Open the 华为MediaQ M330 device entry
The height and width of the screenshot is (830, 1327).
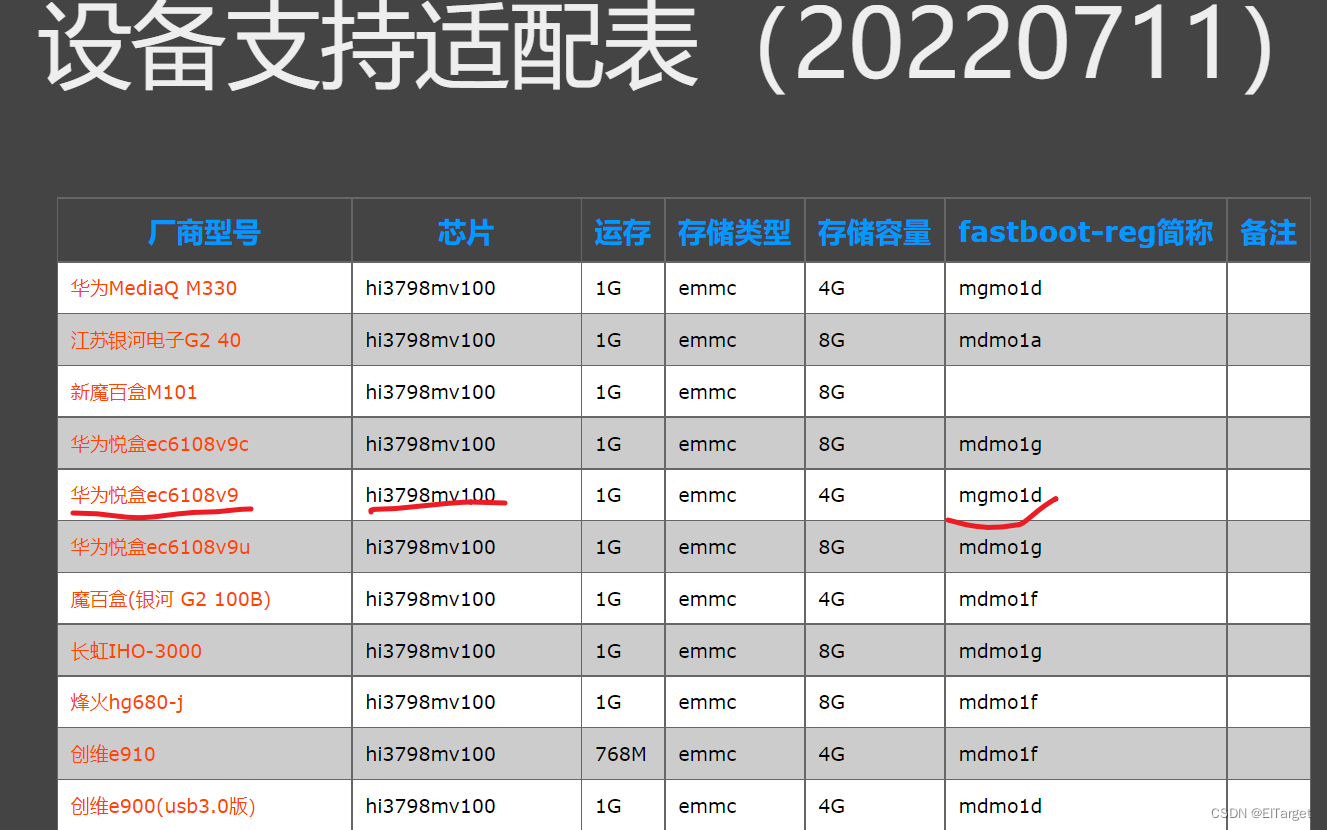[154, 289]
